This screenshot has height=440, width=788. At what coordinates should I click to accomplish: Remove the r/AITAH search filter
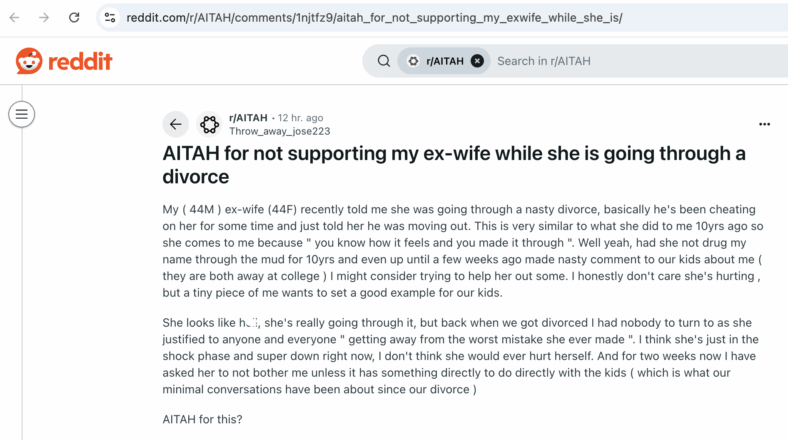click(x=477, y=61)
